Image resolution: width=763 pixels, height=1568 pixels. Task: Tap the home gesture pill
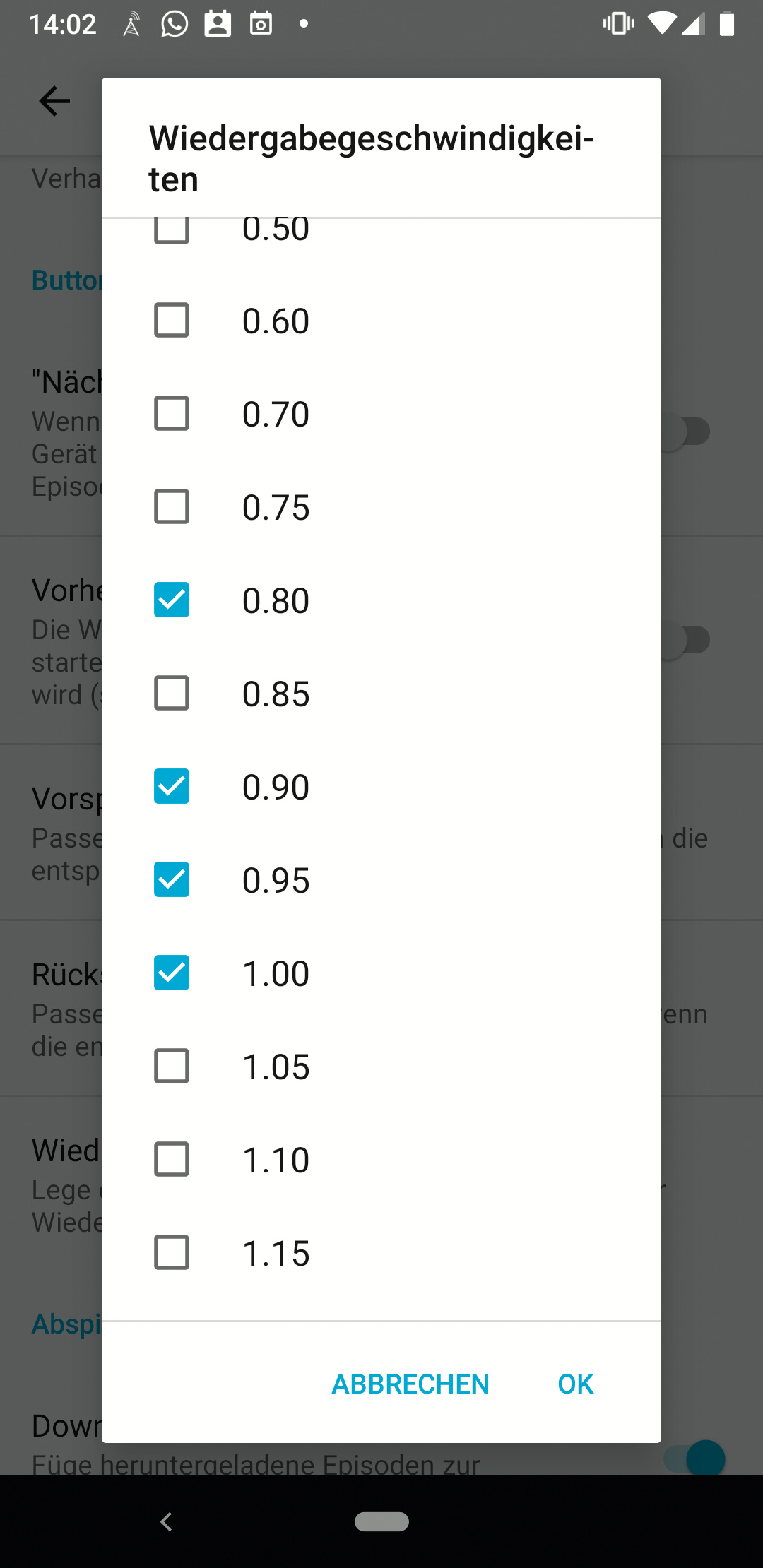381,1521
